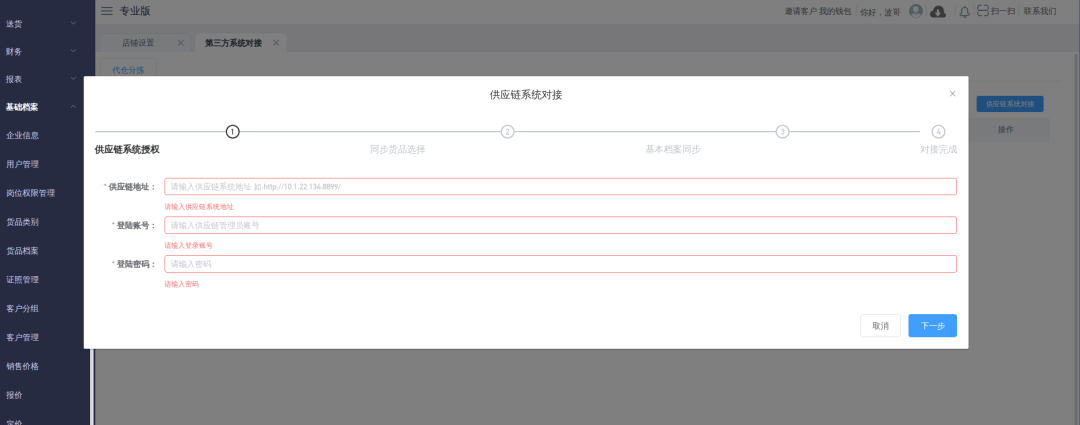Click the 下一步 button

click(932, 326)
